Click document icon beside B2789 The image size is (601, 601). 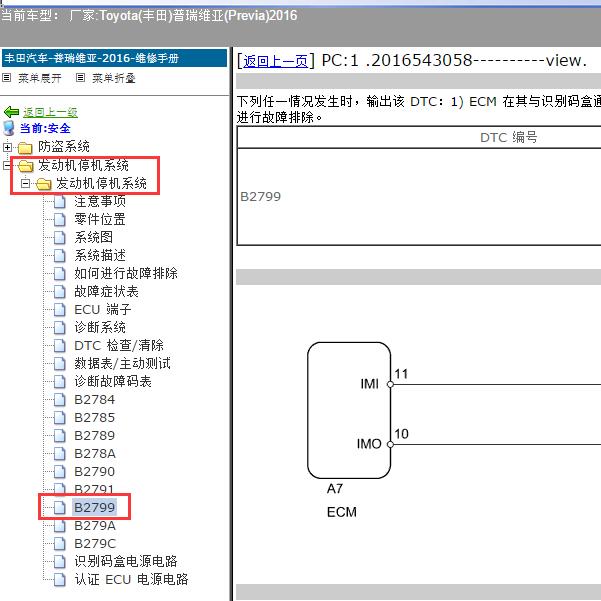pos(59,435)
